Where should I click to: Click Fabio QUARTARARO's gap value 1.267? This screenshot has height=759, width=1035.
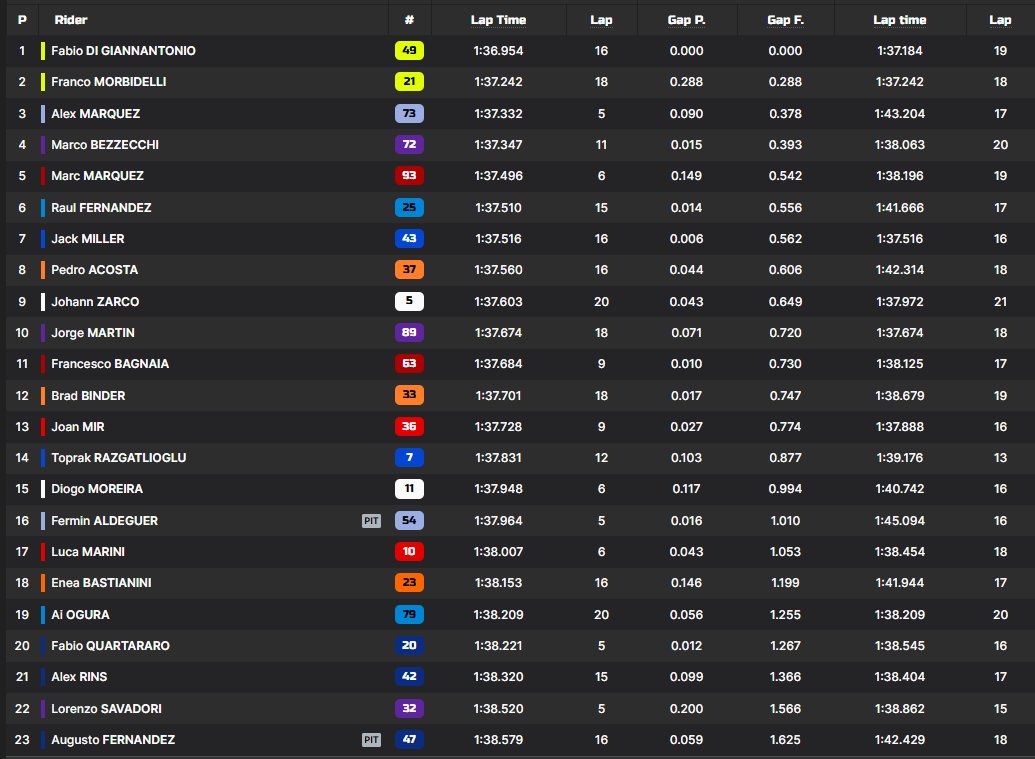(785, 646)
